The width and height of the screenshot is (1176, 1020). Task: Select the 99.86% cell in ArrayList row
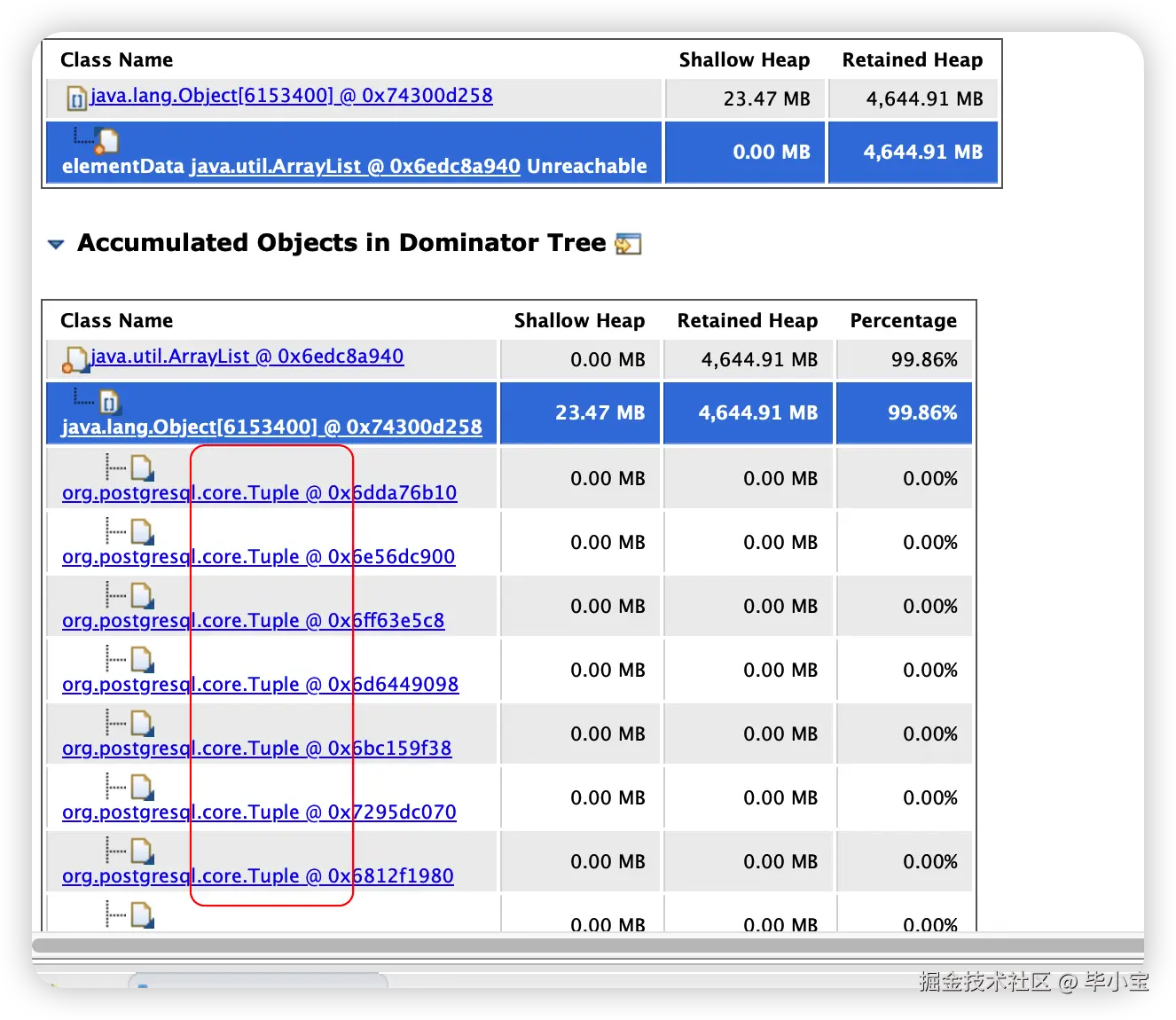click(905, 359)
